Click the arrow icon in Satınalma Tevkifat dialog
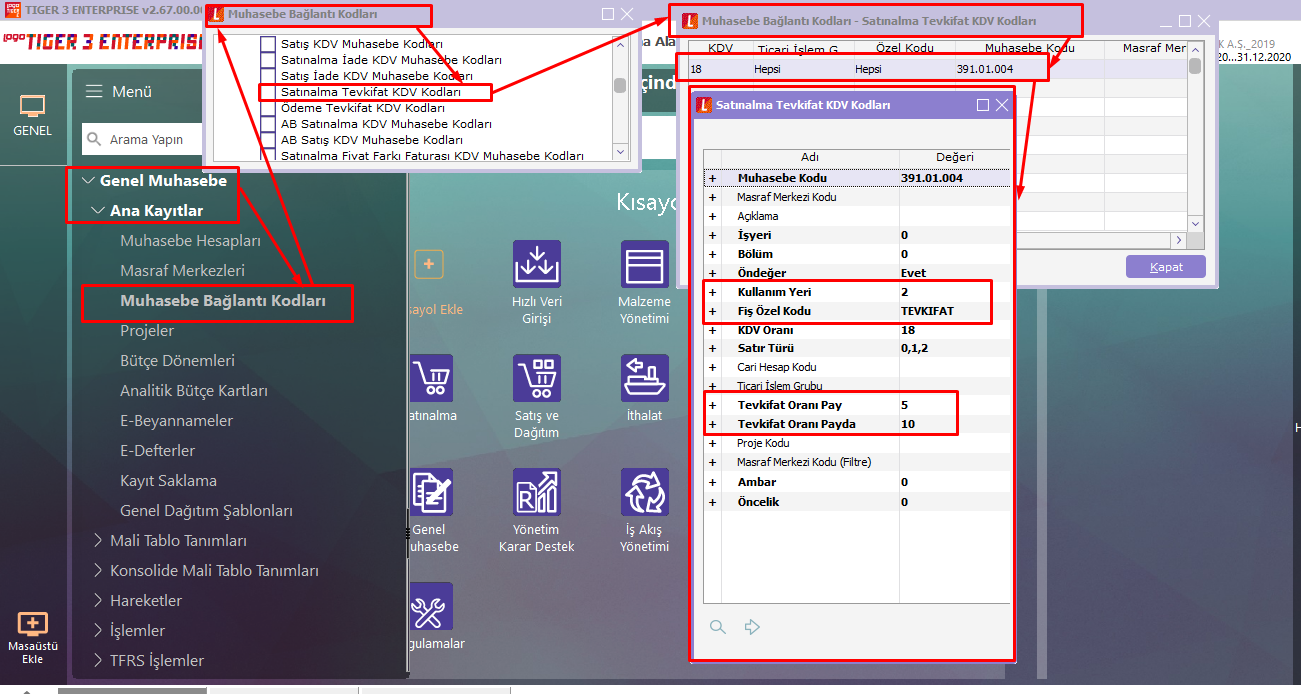1301x694 pixels. (753, 627)
